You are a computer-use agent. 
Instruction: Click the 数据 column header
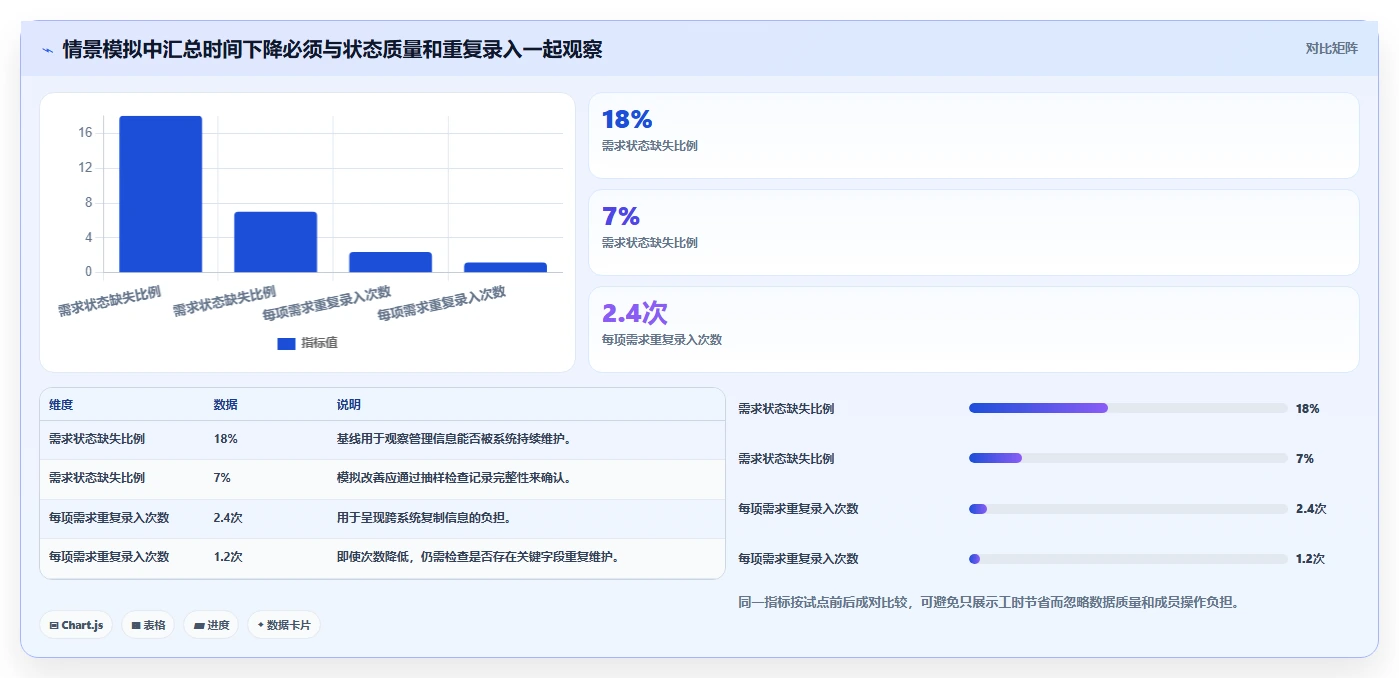(226, 405)
